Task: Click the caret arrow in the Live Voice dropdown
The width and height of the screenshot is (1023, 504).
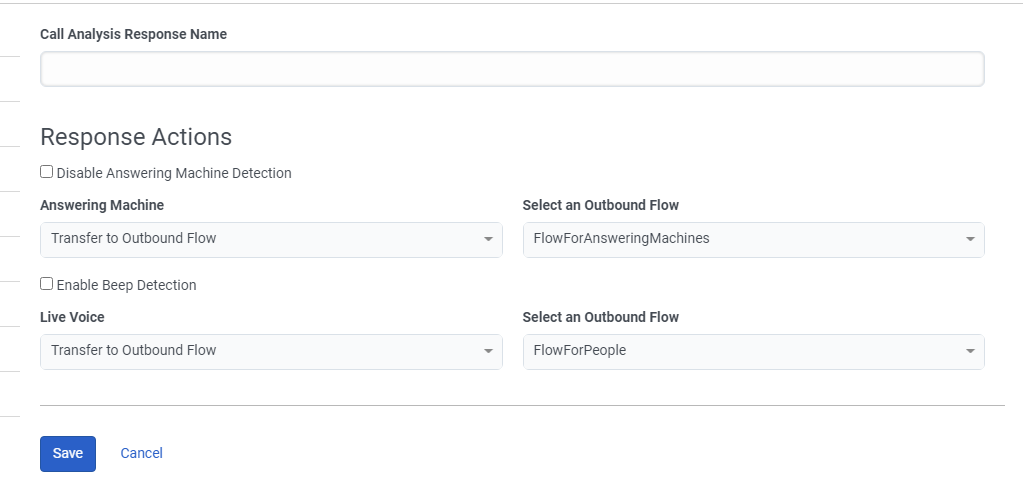Action: [487, 352]
